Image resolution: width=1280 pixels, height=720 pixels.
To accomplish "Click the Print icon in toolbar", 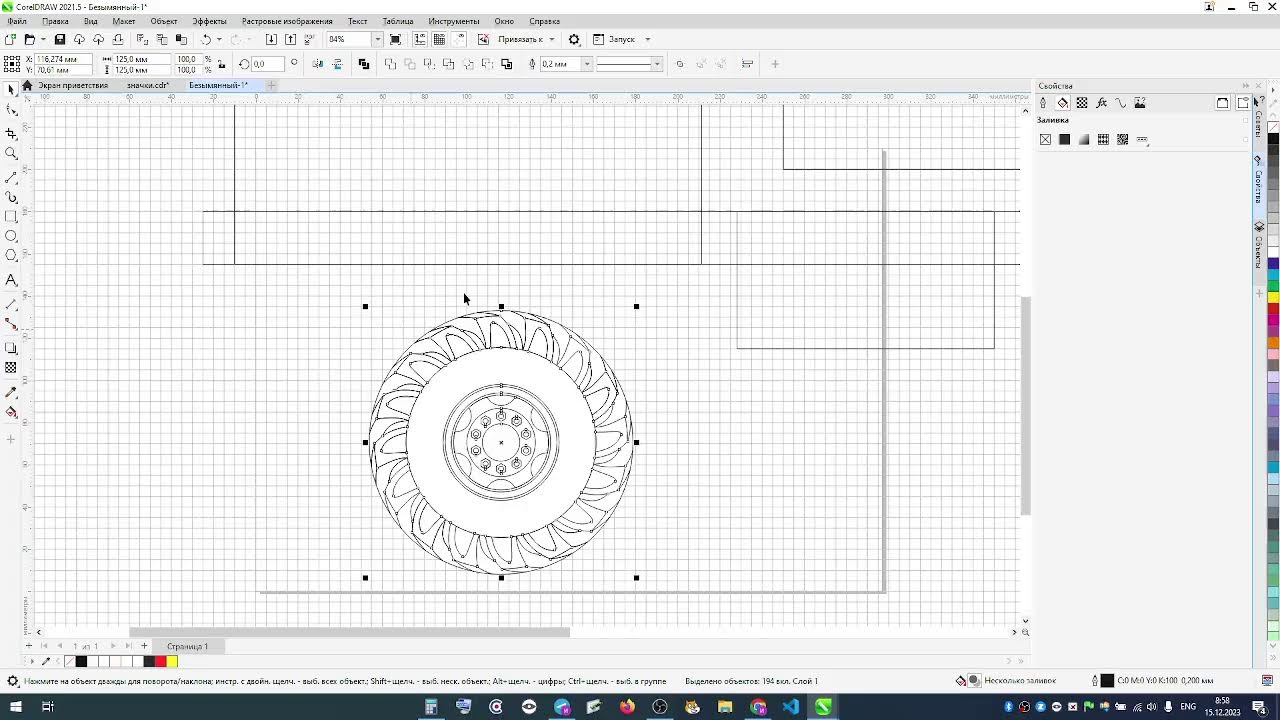I will pos(118,39).
